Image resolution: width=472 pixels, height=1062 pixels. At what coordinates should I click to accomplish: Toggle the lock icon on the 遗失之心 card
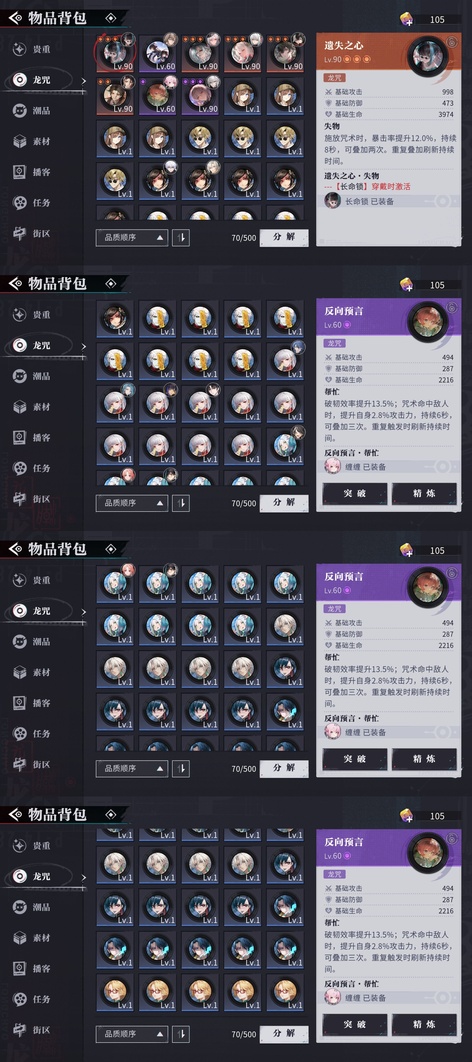click(x=452, y=42)
